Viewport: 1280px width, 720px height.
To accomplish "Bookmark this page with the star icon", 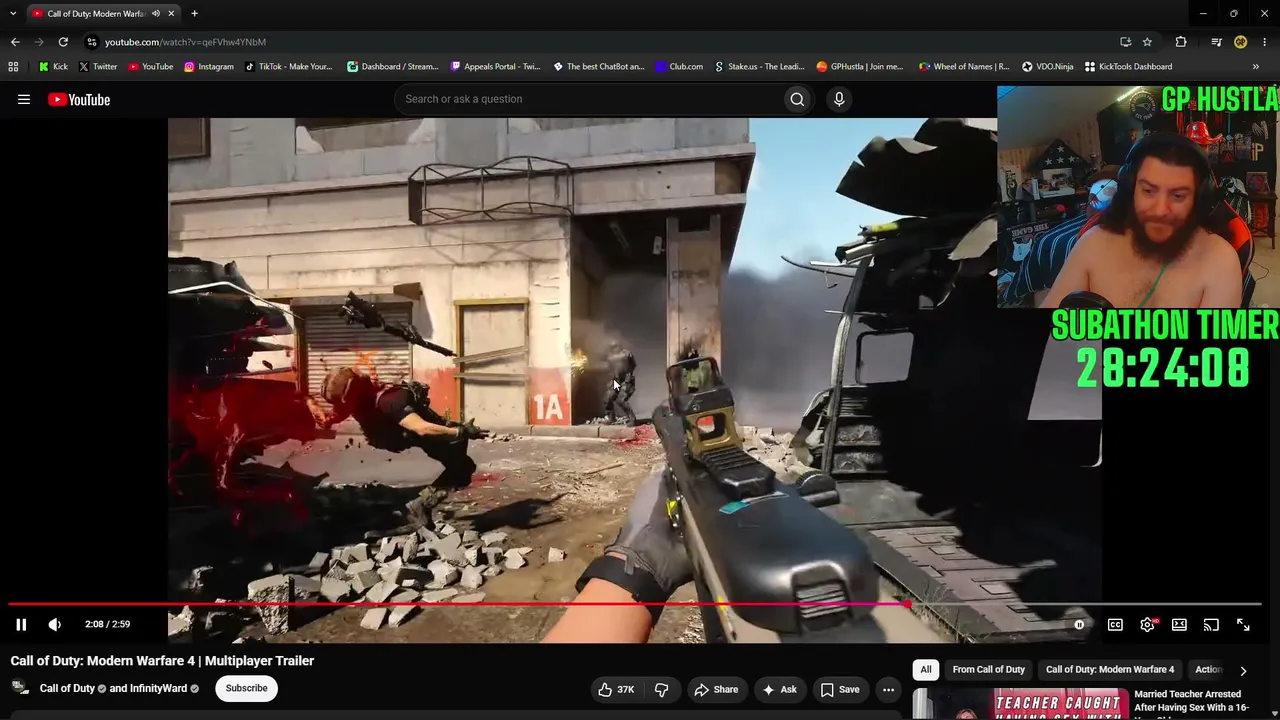I will click(1147, 42).
